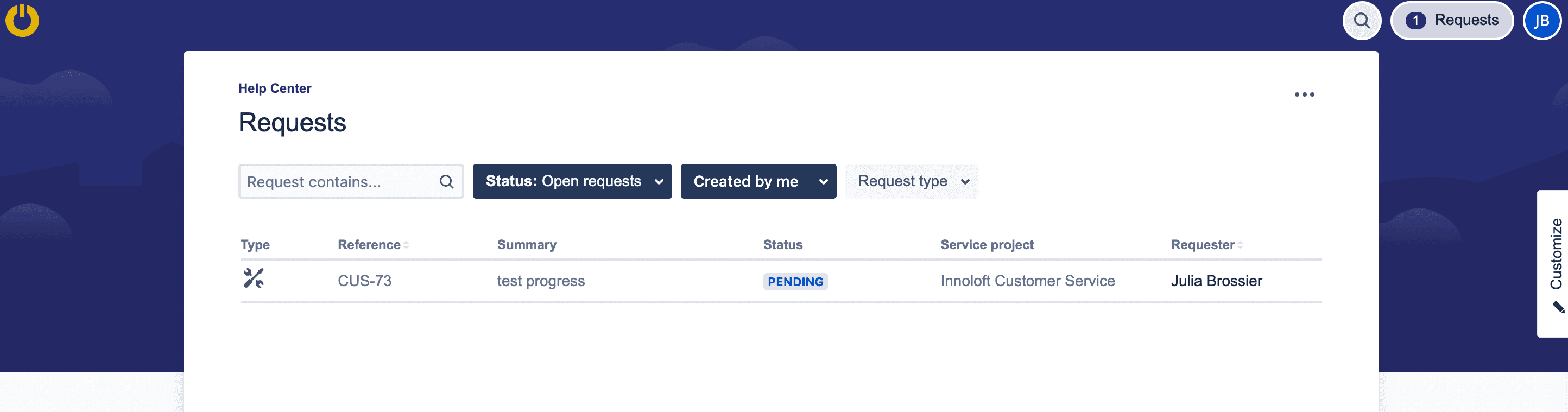Go to the Help Center link
The height and width of the screenshot is (412, 1568).
point(275,88)
